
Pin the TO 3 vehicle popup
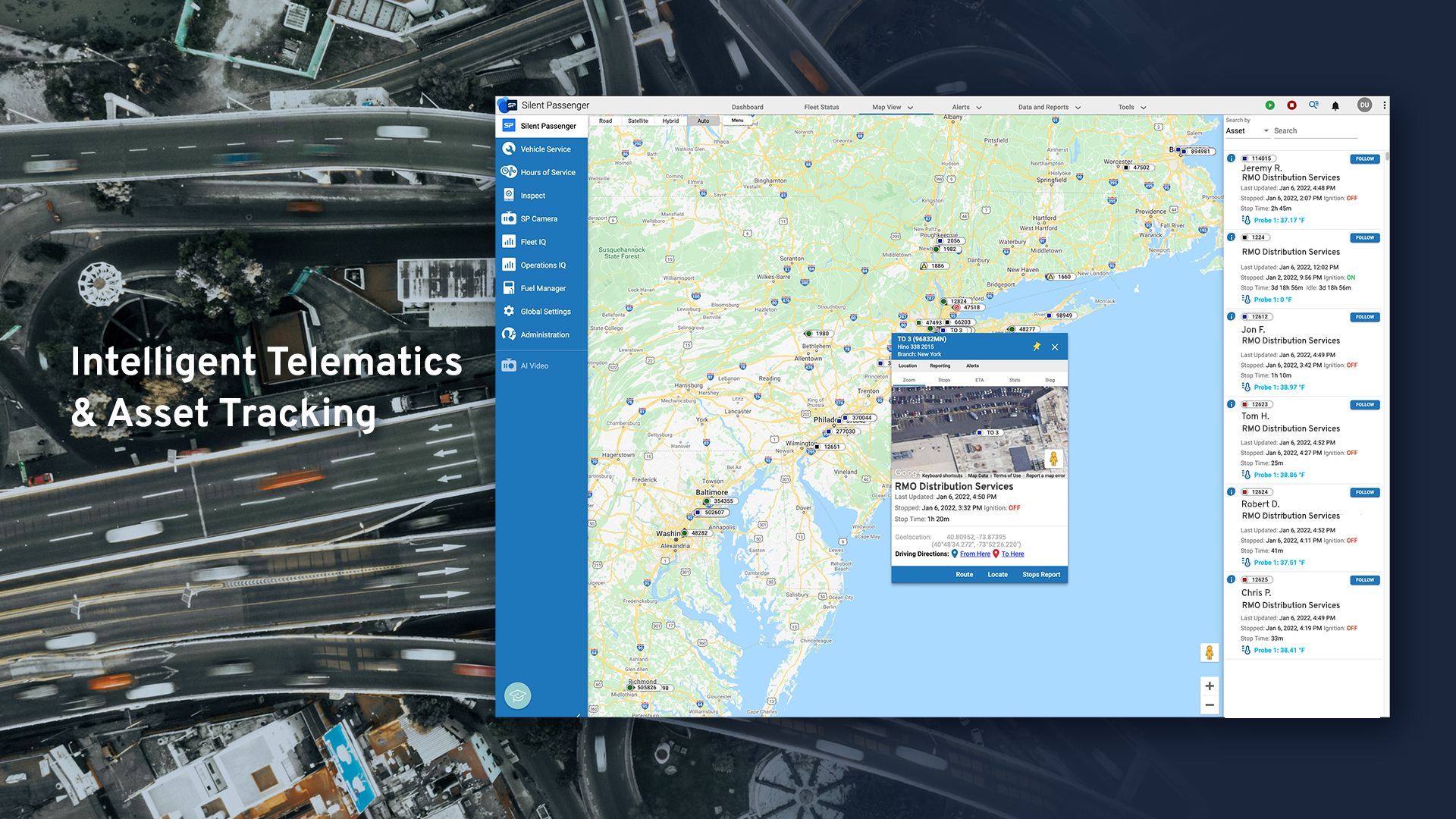[1037, 347]
